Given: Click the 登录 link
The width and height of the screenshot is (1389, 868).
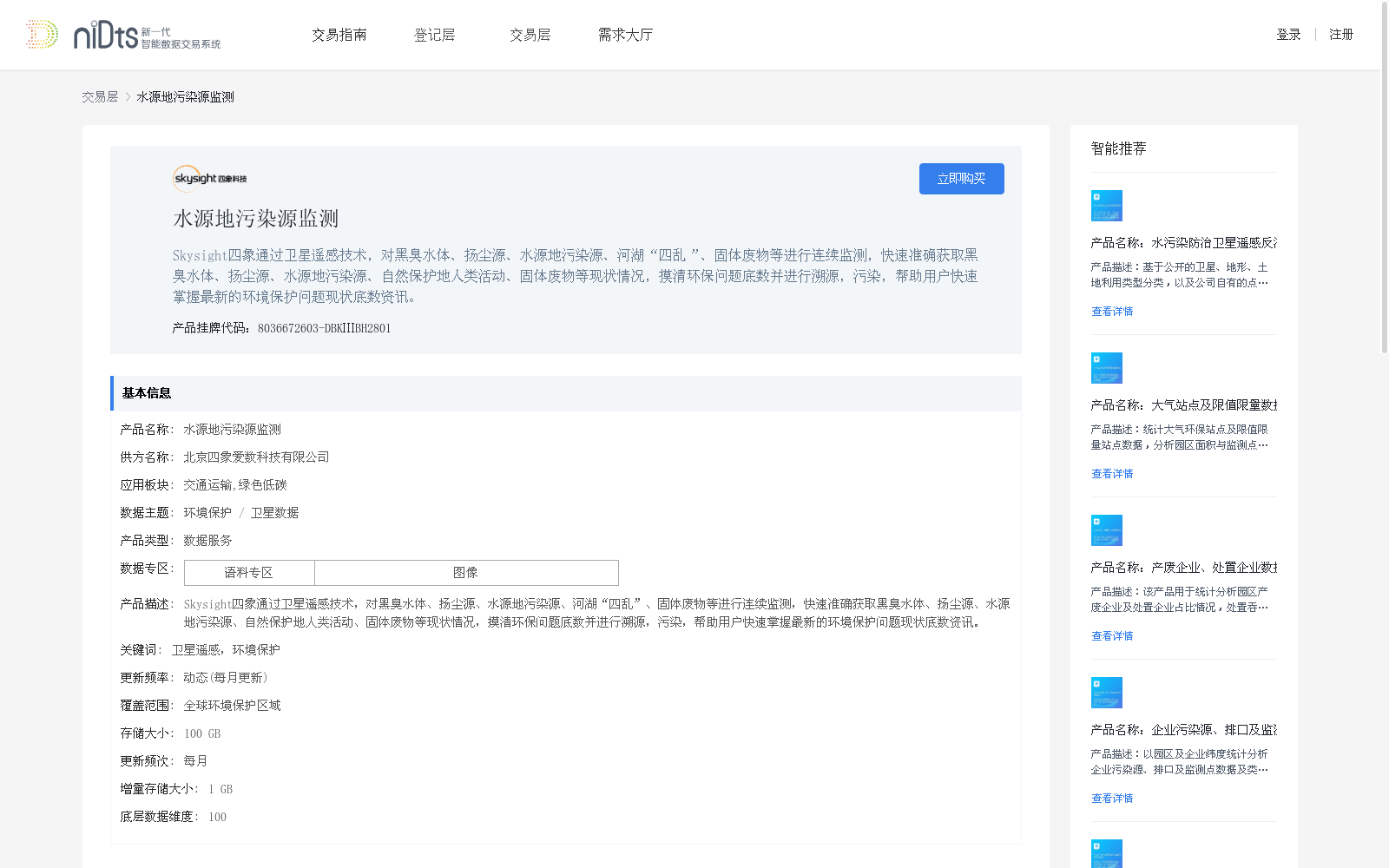Looking at the screenshot, I should tap(1288, 35).
